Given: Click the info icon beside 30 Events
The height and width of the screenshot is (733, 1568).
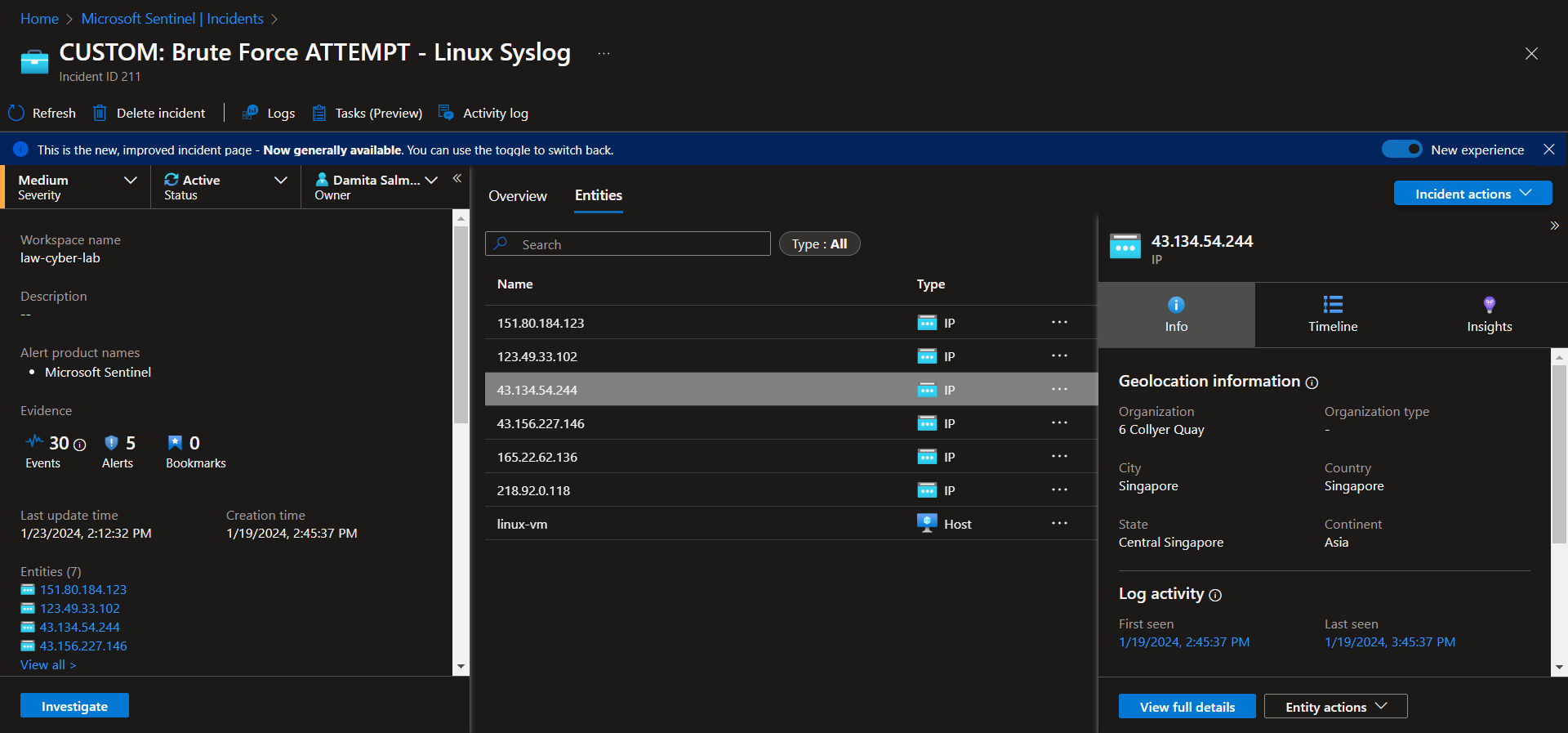Looking at the screenshot, I should pos(79,445).
